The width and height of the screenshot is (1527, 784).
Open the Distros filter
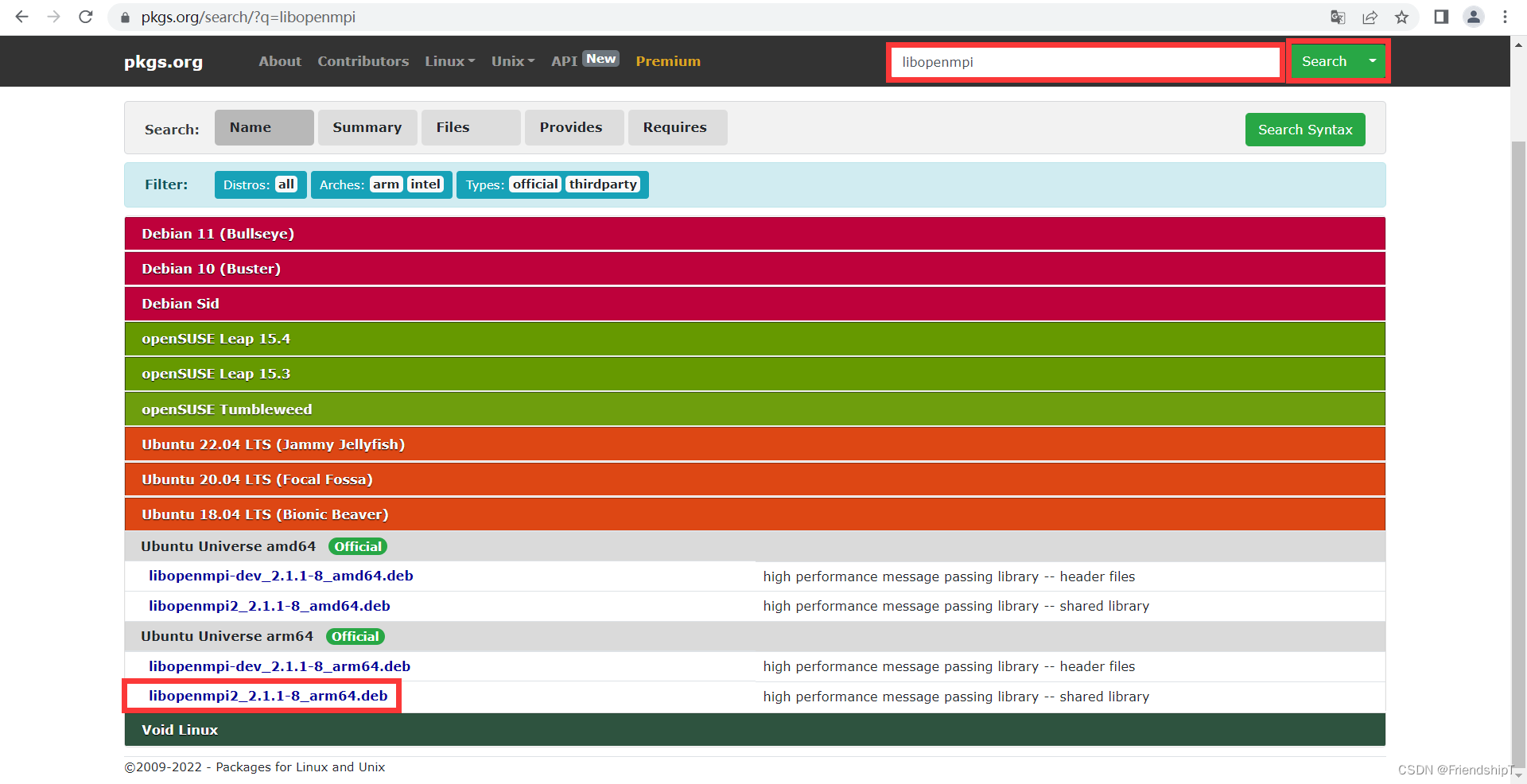(x=260, y=184)
